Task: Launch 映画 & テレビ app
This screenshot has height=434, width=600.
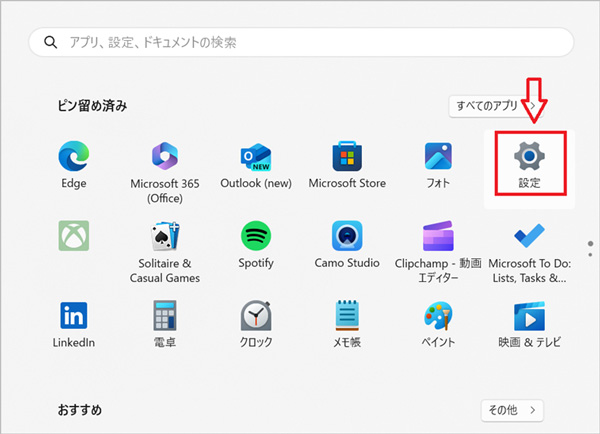Action: [529, 316]
